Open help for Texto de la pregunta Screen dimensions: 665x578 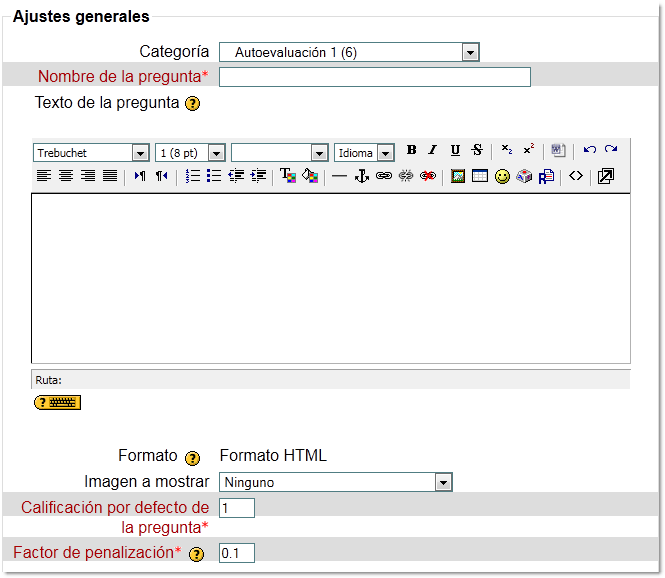[x=193, y=104]
